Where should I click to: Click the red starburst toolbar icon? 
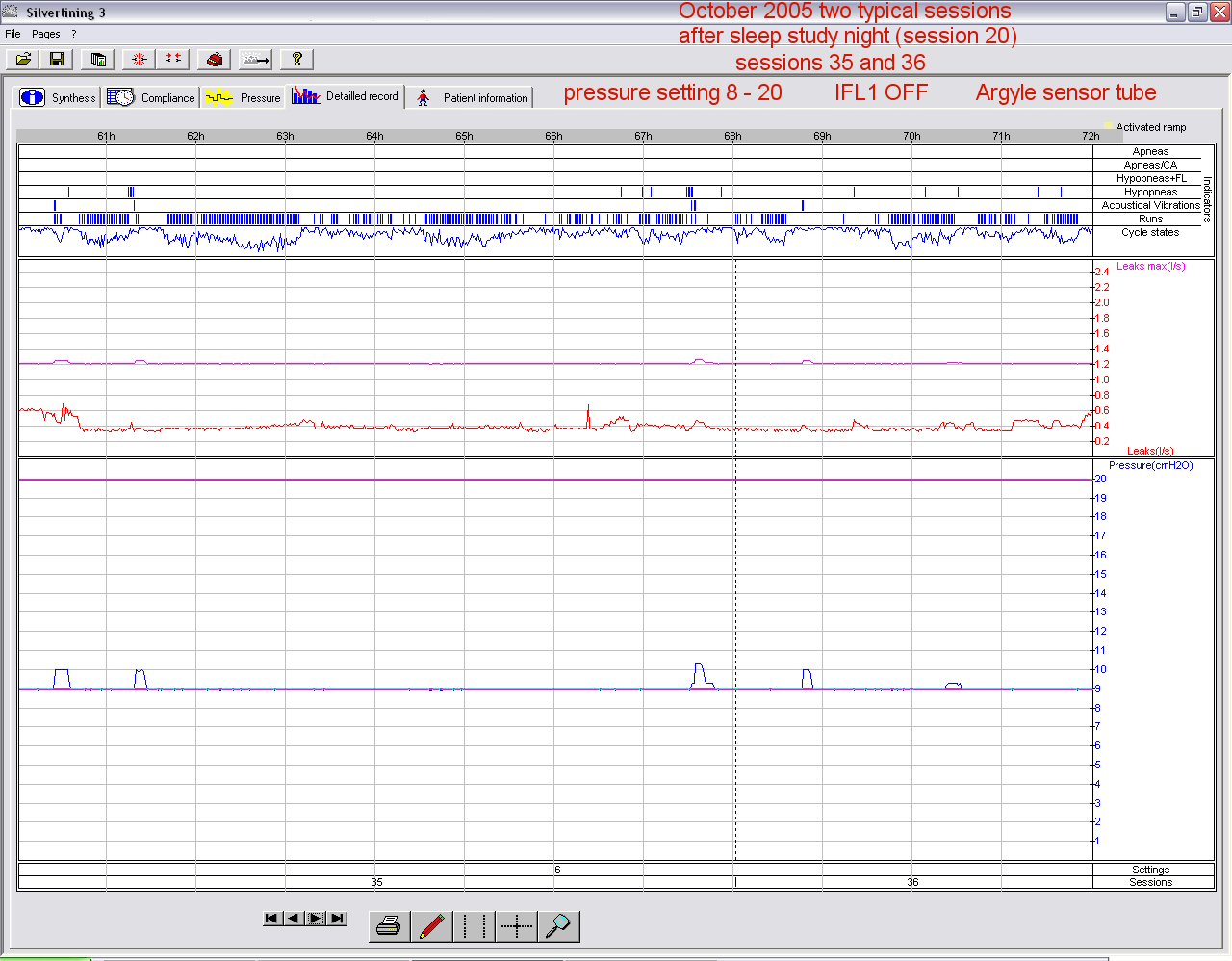(x=139, y=59)
